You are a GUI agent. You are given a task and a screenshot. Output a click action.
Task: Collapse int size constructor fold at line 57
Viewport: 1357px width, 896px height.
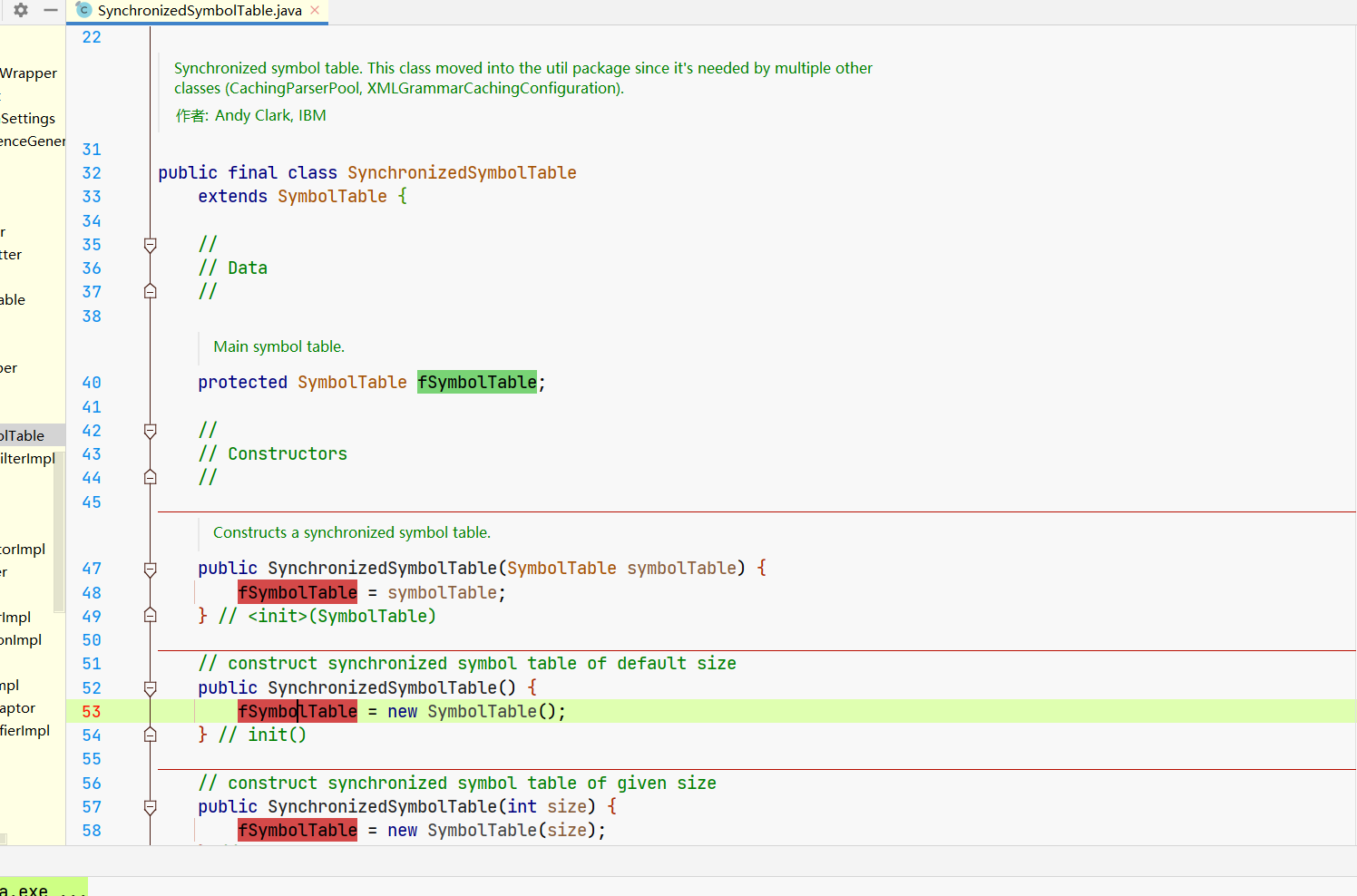pyautogui.click(x=151, y=807)
